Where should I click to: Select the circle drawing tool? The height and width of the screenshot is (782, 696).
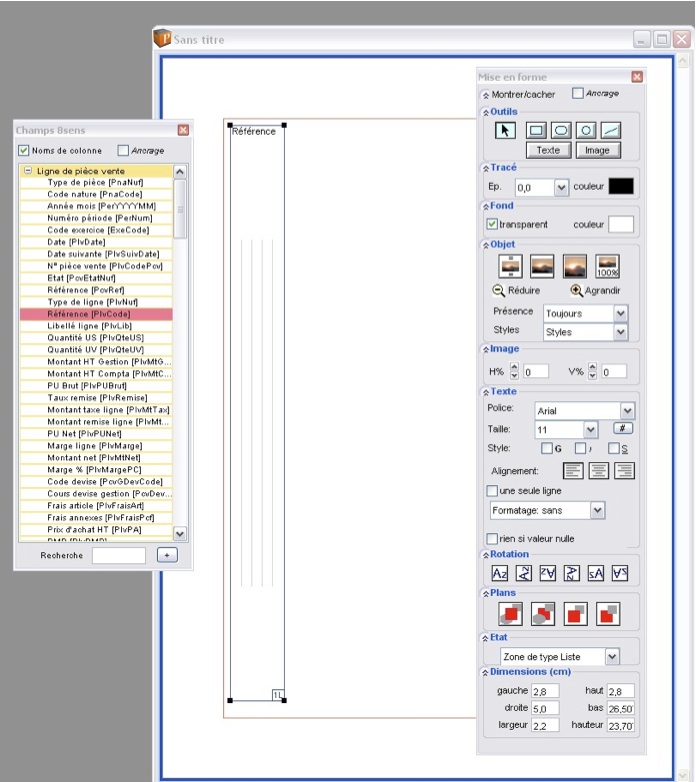586,131
